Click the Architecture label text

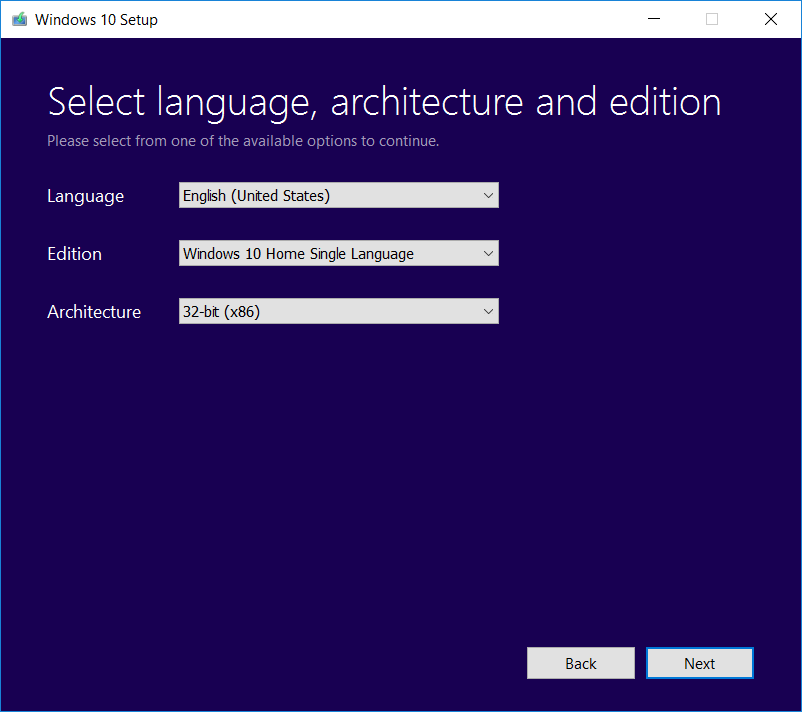(94, 312)
